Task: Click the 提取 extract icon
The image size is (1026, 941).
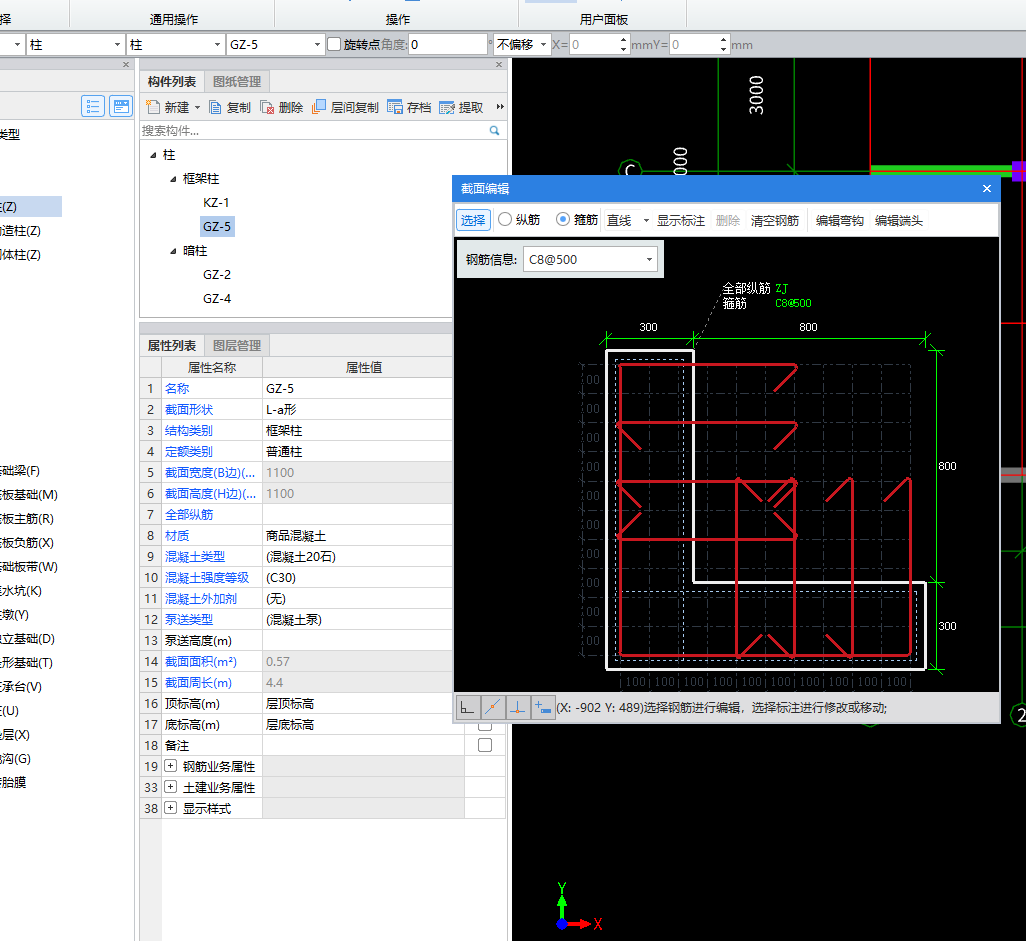Action: [x=447, y=107]
